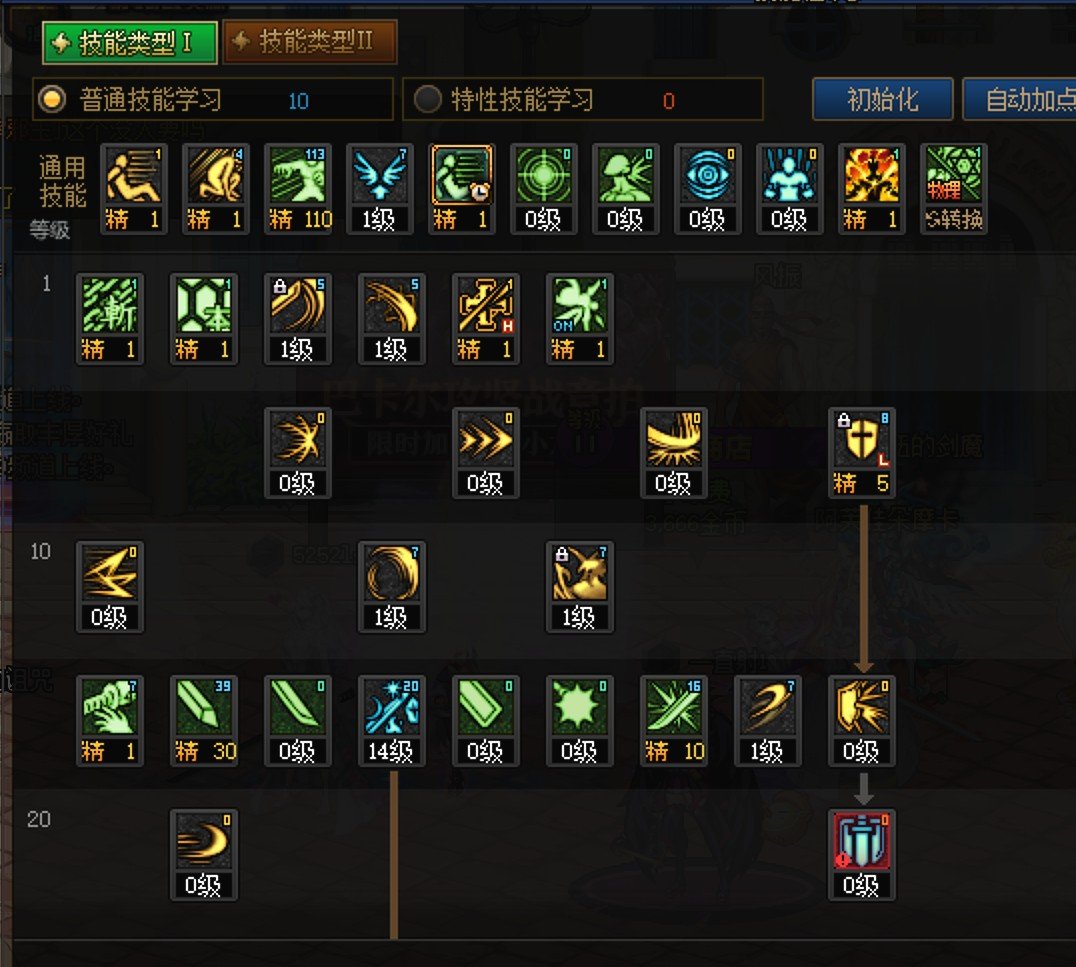Viewport: 1076px width, 967px height.
Task: Select the 特性技能学习 radio button
Action: [428, 100]
